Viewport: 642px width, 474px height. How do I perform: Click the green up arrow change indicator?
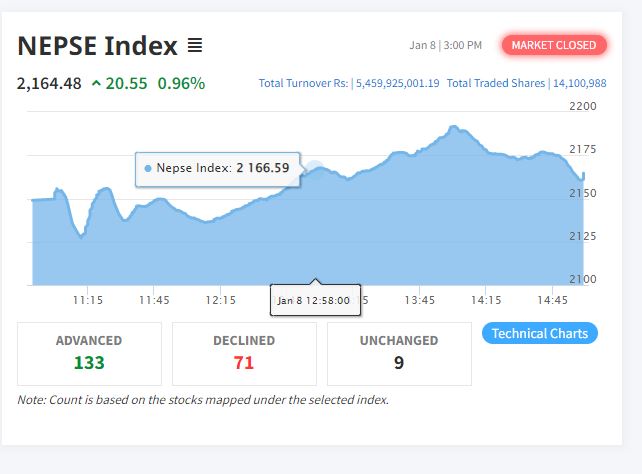point(96,83)
